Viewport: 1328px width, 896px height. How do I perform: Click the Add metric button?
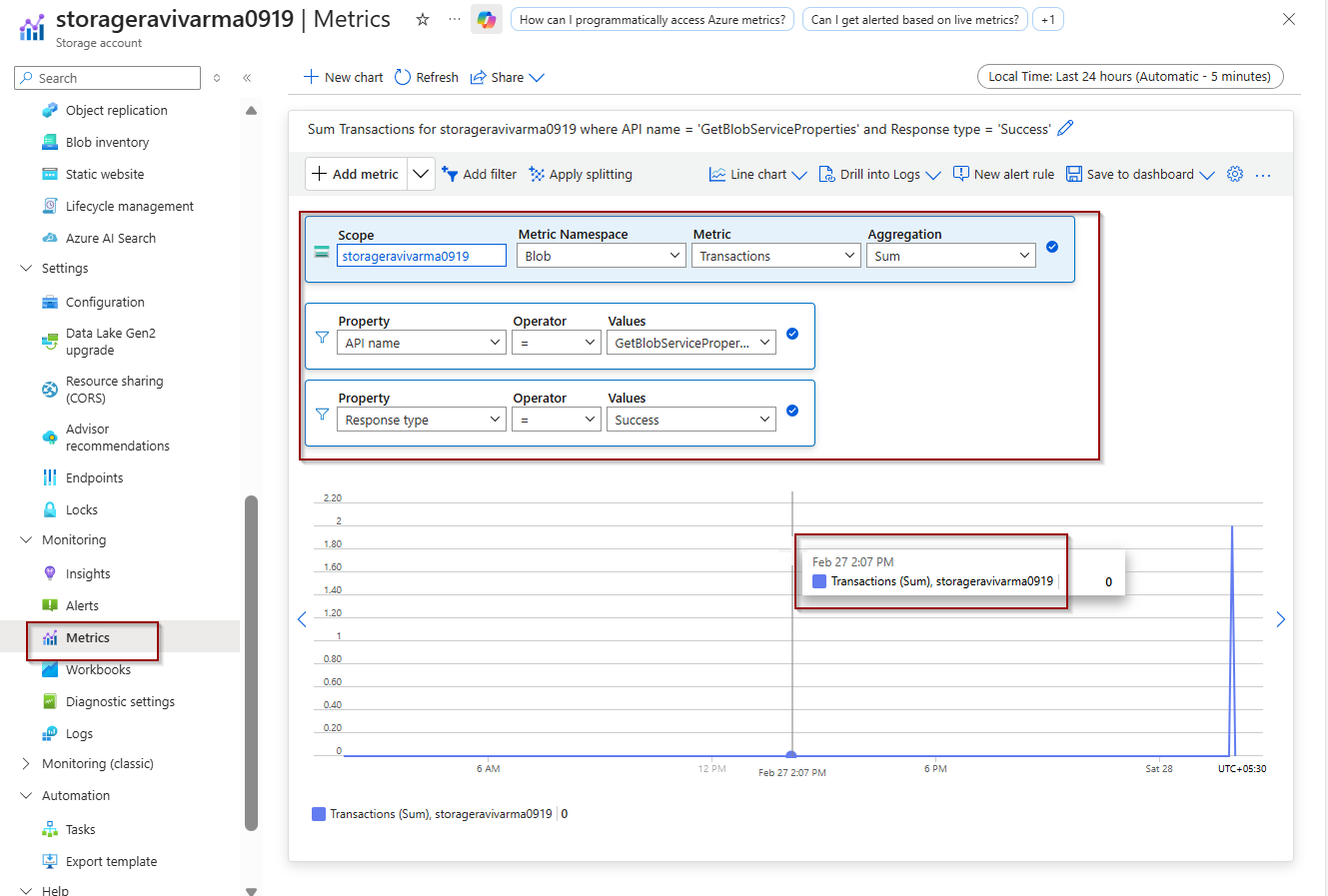pos(357,174)
